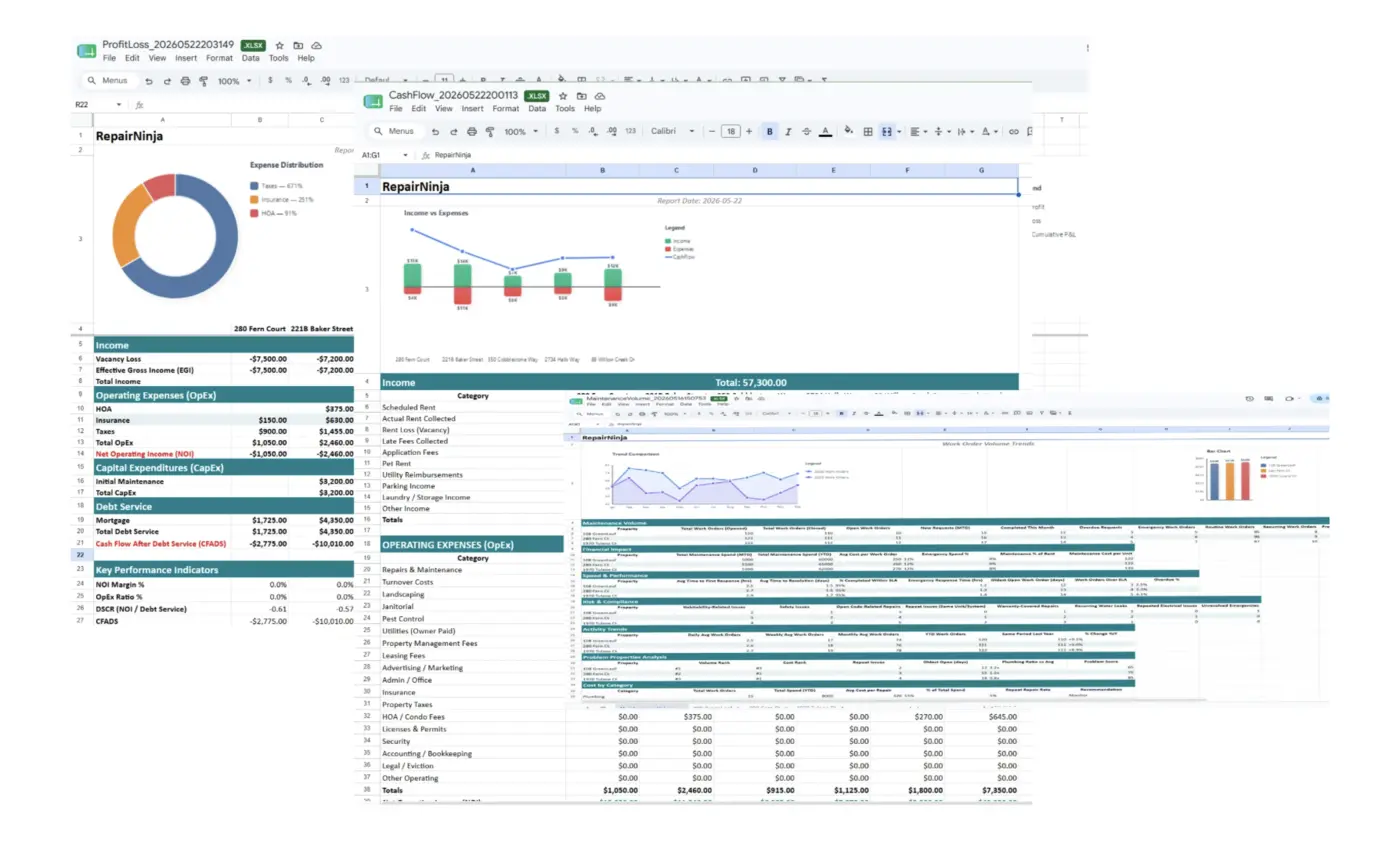Click merge cells icon in CashFlow
1400x866 pixels.
[x=886, y=131]
